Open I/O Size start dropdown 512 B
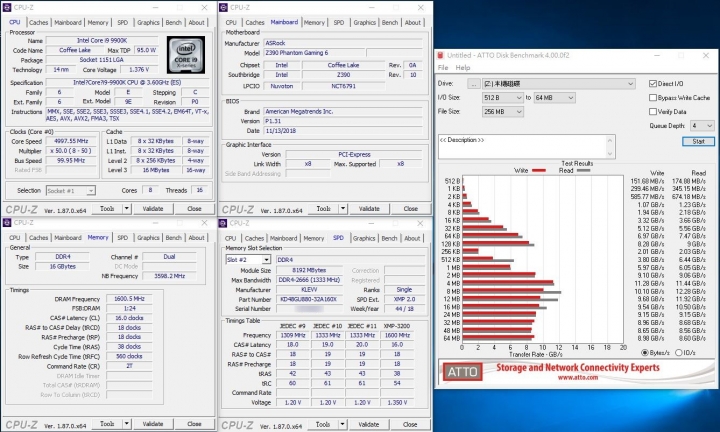The image size is (720, 432). point(502,97)
